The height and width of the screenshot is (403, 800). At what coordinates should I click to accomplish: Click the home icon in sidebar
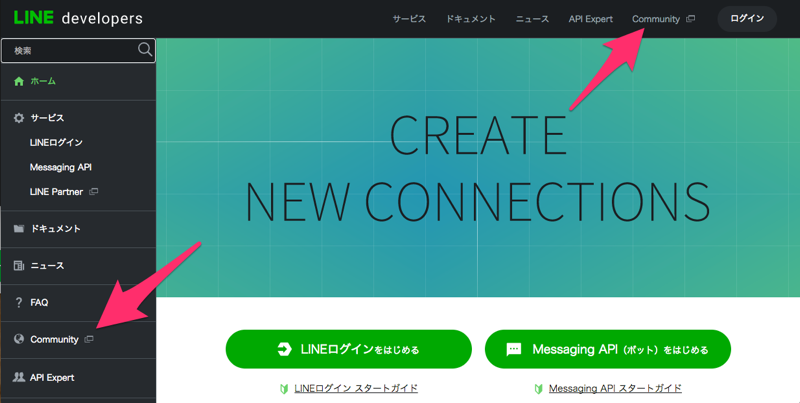coord(19,81)
